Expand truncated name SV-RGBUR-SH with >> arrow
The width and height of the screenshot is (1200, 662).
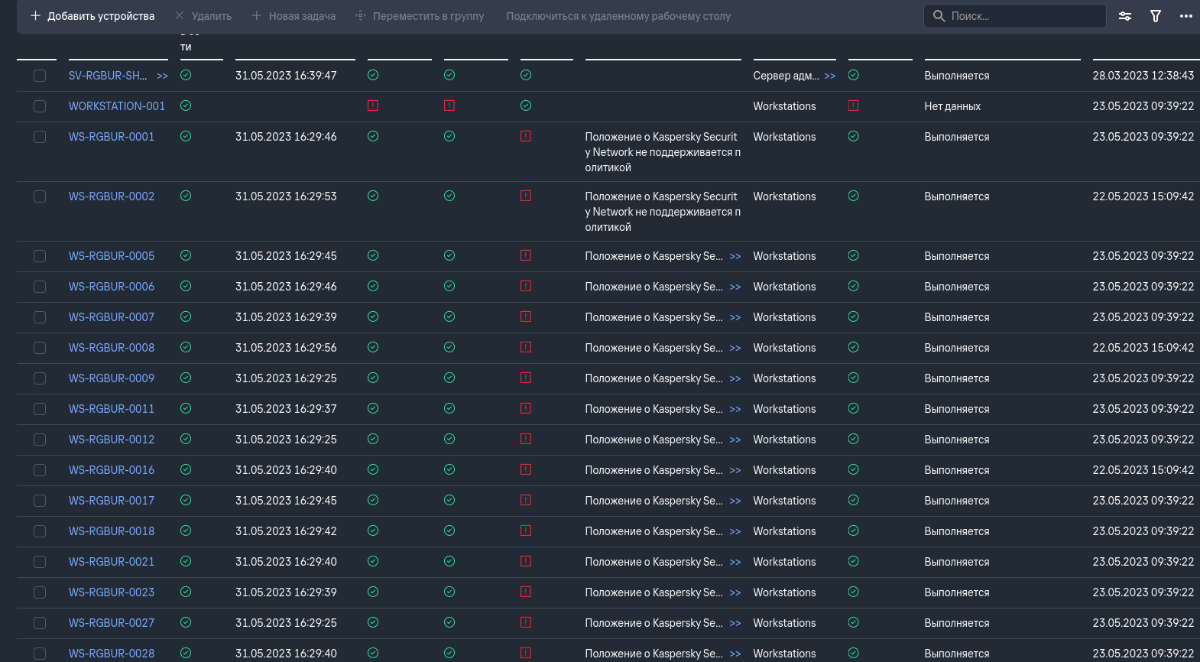coord(162,76)
